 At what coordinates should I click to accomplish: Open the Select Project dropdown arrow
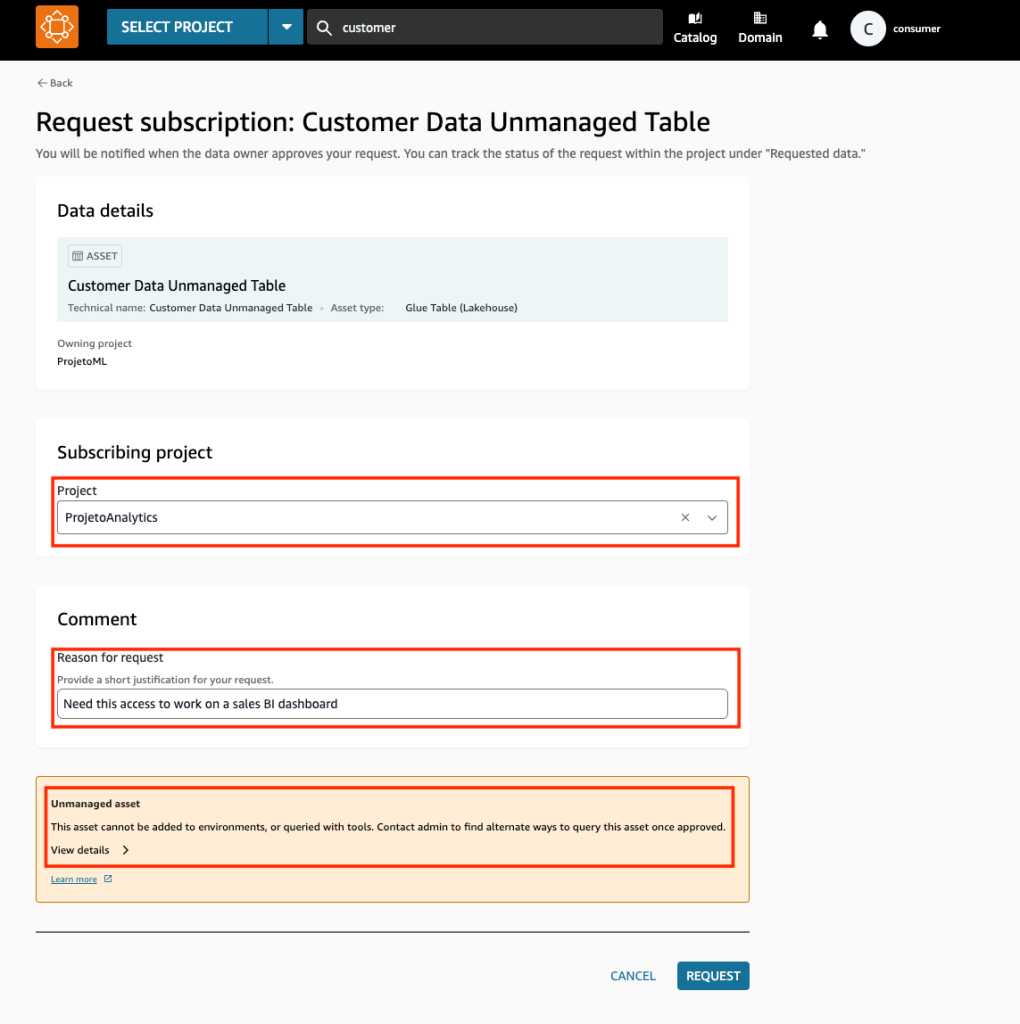click(x=286, y=27)
